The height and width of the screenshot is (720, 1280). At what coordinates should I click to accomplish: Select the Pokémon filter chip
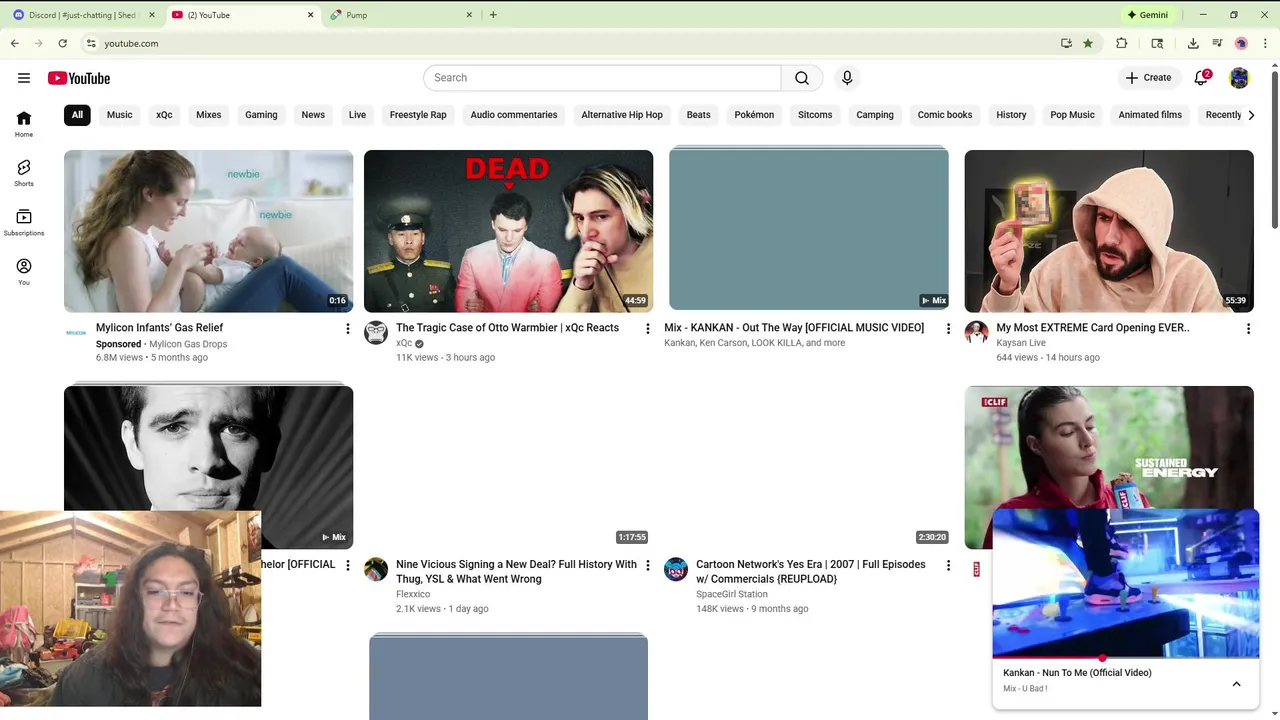[754, 115]
